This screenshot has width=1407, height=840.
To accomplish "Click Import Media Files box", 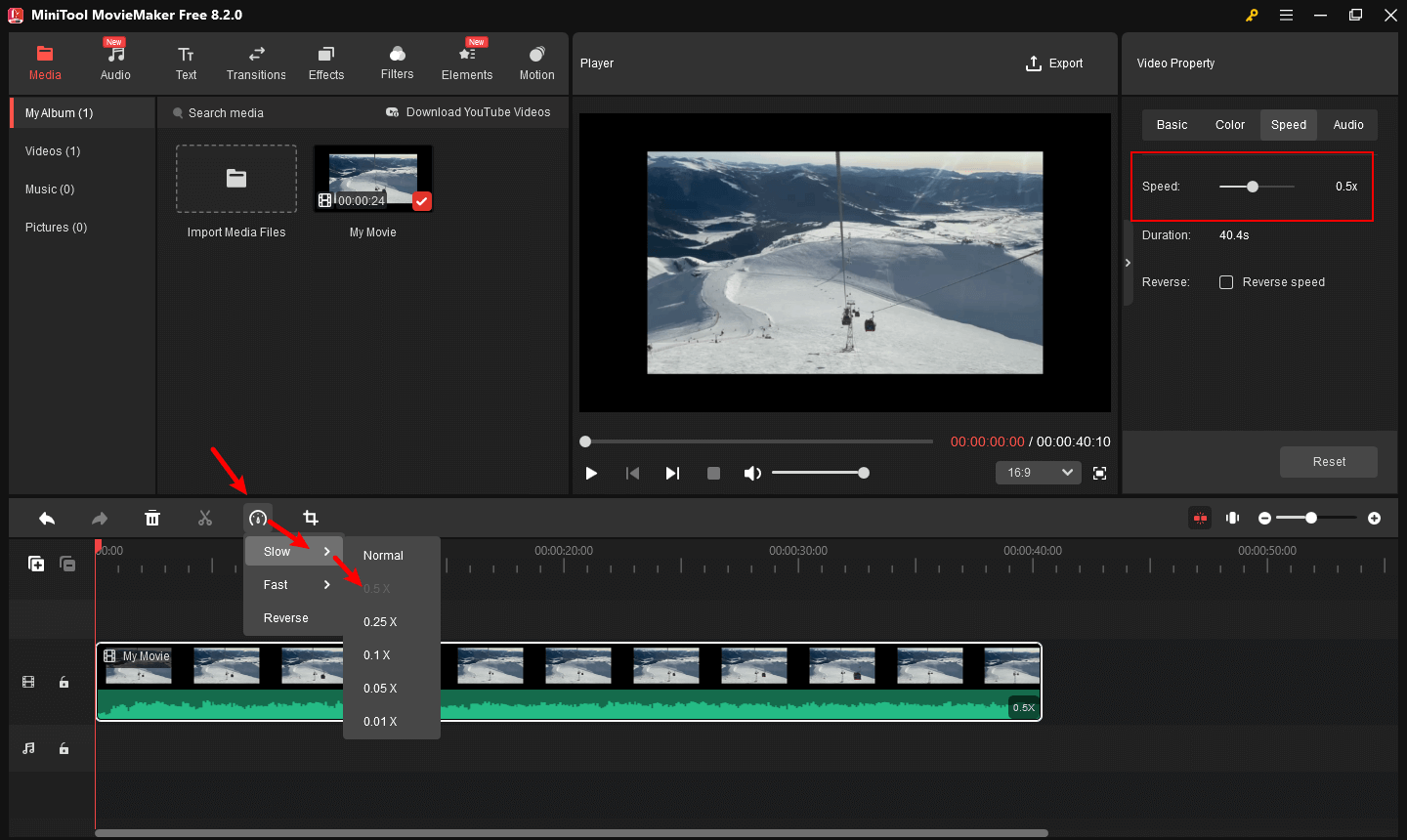I will [236, 179].
